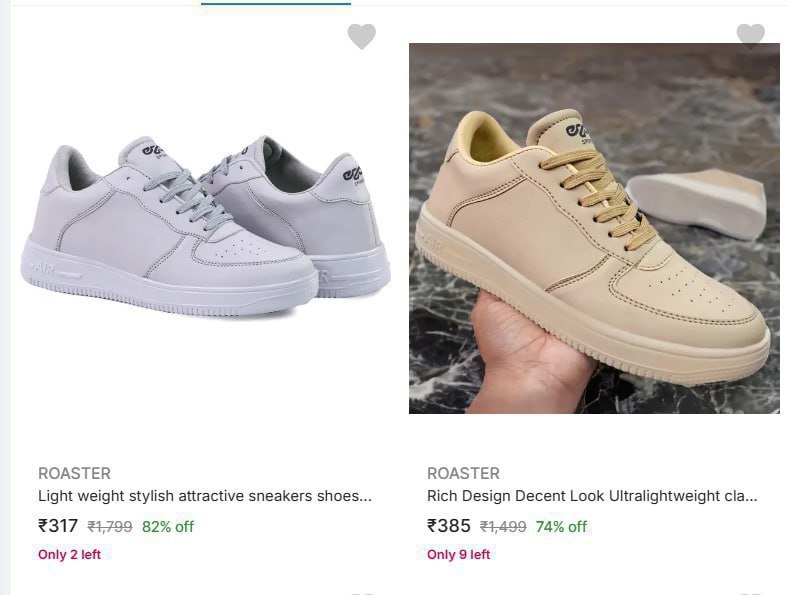The height and width of the screenshot is (595, 789).
Task: Tap the heart on the beige sneaker
Action: tap(750, 36)
